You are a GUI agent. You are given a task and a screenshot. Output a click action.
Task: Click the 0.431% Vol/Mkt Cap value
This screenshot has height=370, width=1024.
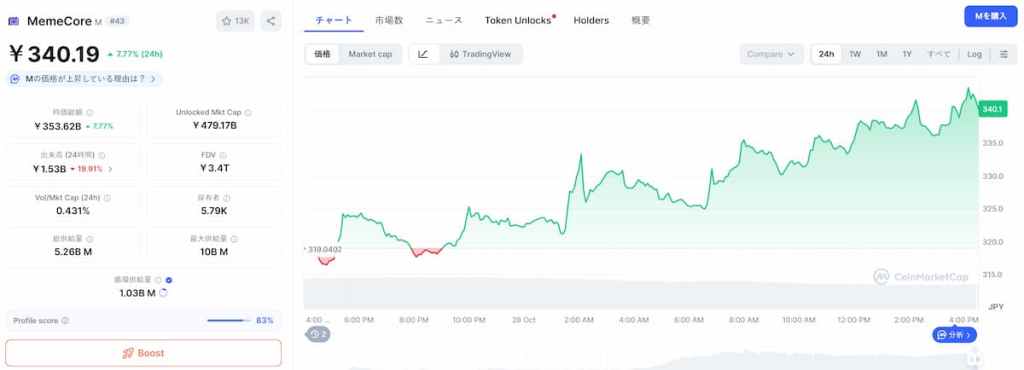coord(73,211)
